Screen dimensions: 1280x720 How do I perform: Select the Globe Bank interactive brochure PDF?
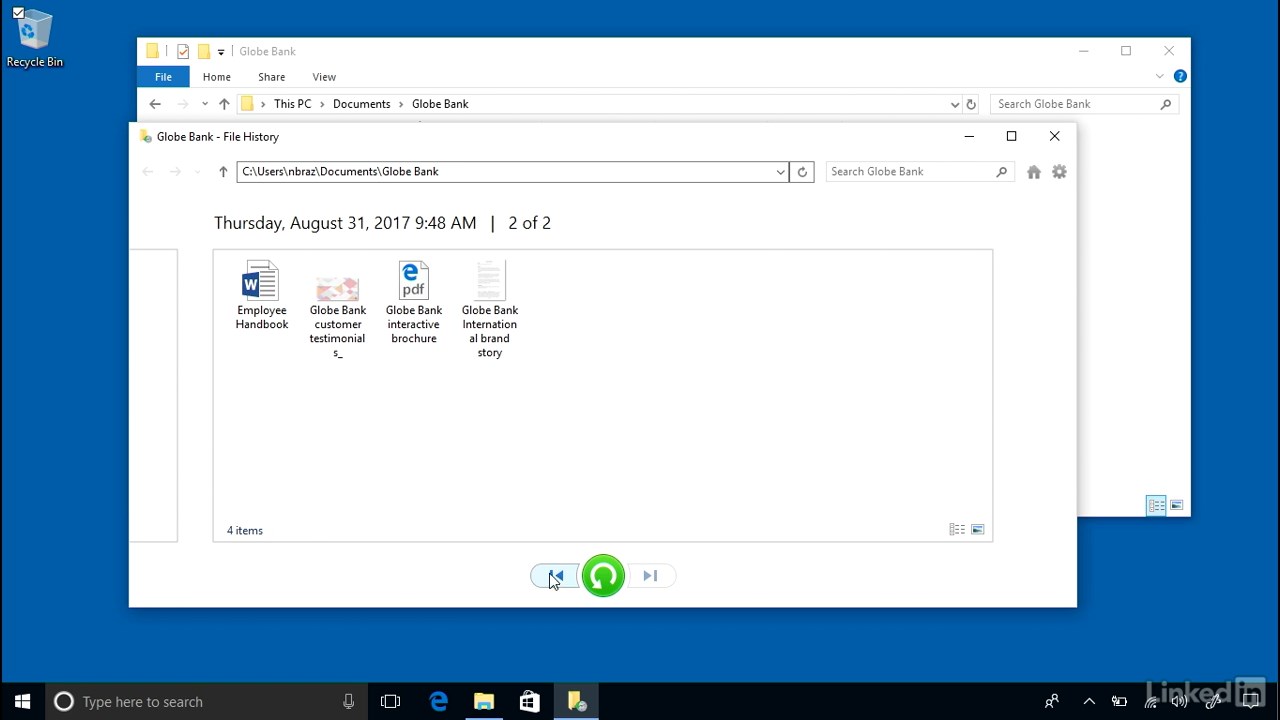414,302
